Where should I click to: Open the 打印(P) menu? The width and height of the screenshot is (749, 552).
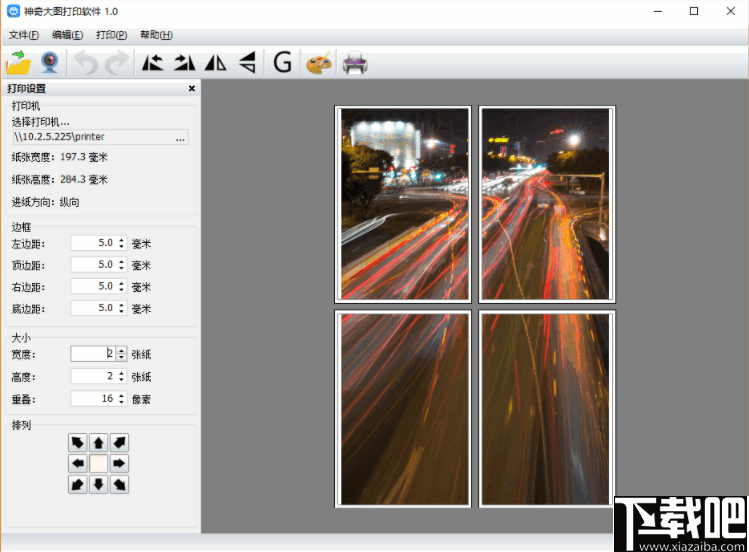tap(111, 35)
